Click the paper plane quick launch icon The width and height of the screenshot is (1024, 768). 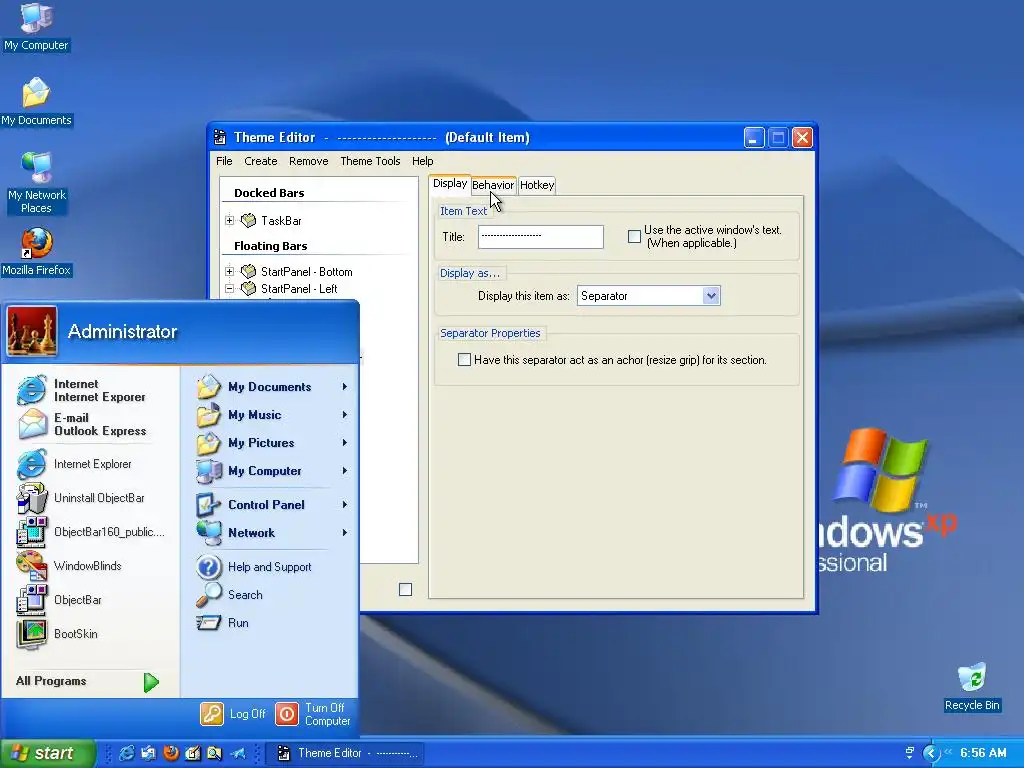[238, 753]
